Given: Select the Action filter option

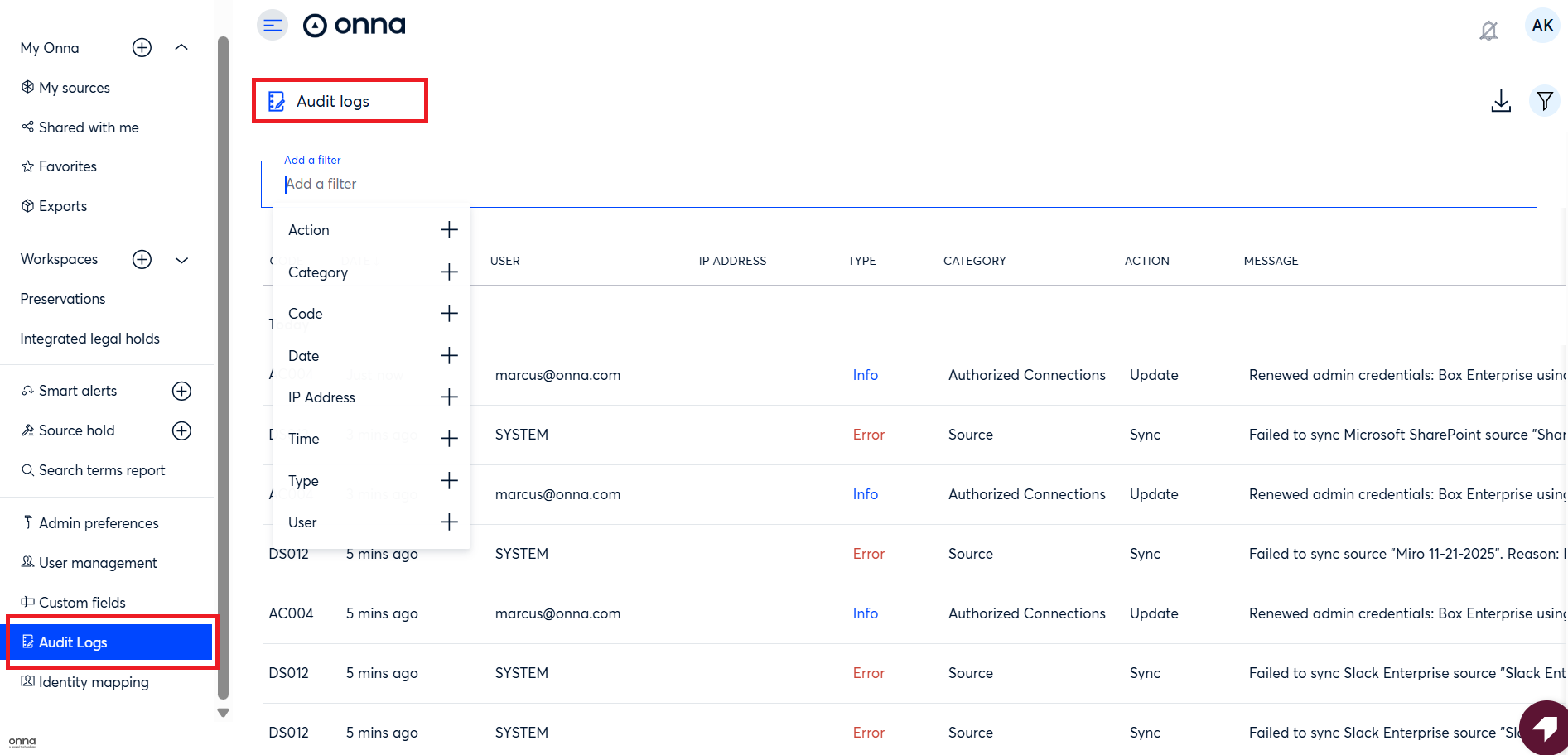Looking at the screenshot, I should click(x=371, y=230).
